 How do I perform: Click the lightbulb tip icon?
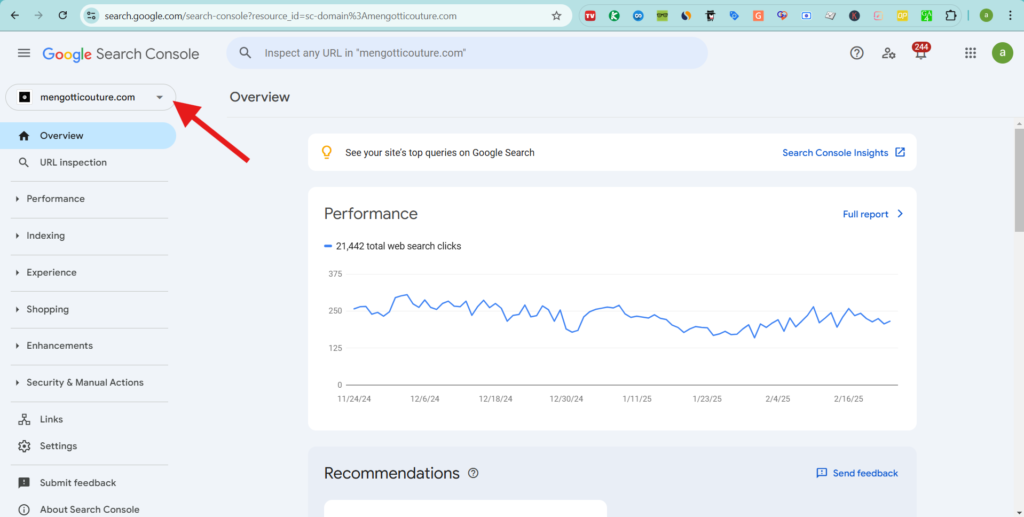pyautogui.click(x=327, y=152)
